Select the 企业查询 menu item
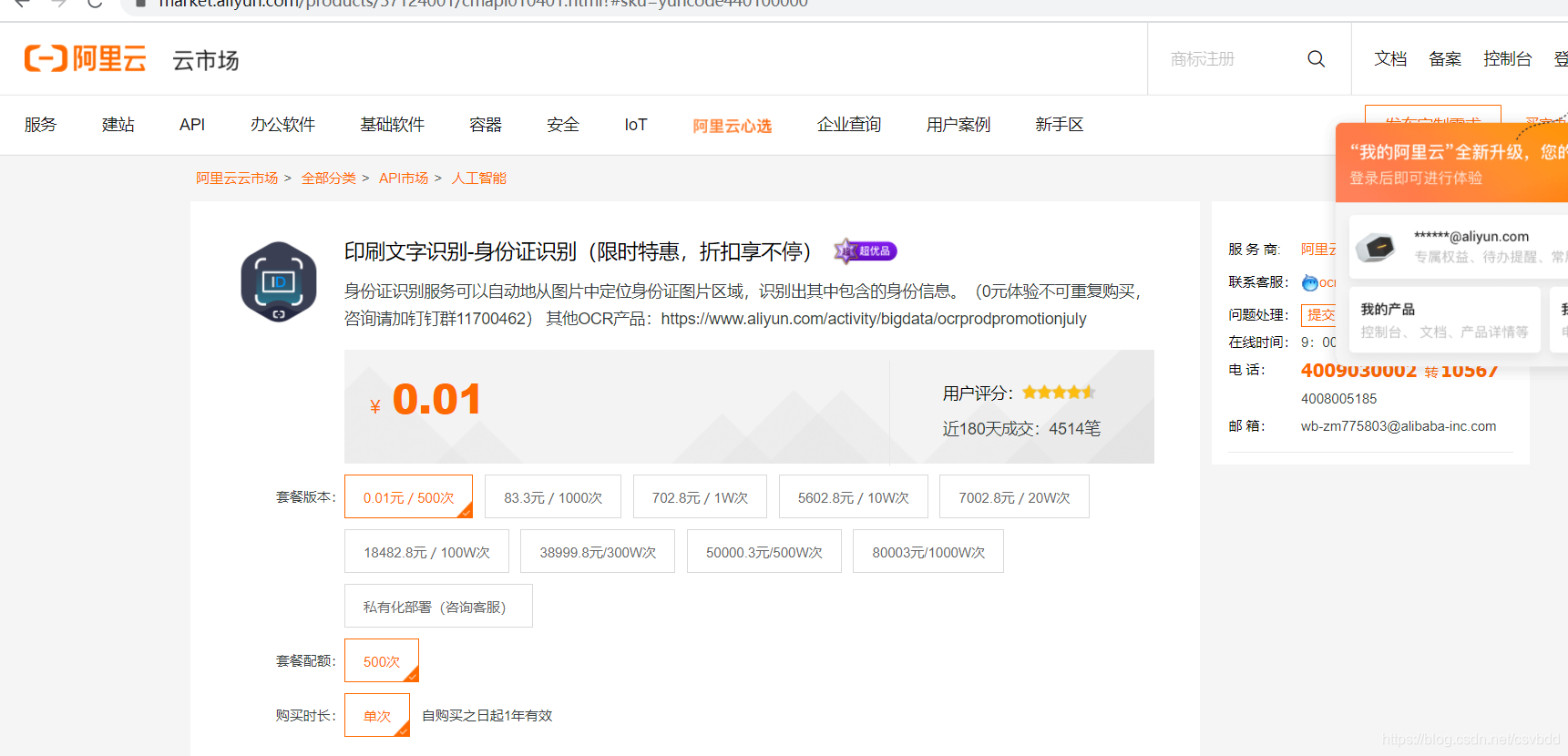The height and width of the screenshot is (756, 1568). [849, 125]
